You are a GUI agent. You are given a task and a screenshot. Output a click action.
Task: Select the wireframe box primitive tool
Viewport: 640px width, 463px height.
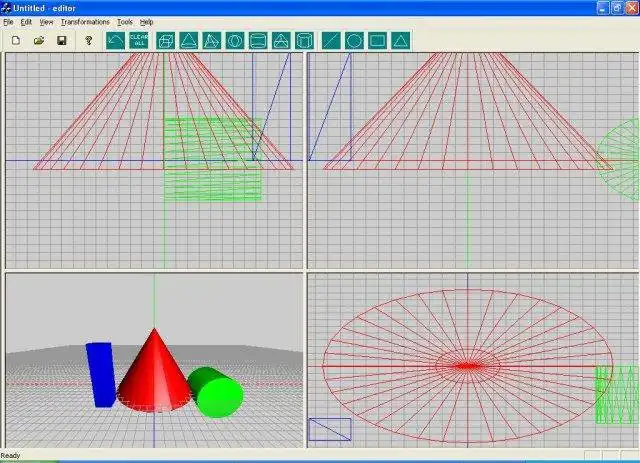click(166, 41)
